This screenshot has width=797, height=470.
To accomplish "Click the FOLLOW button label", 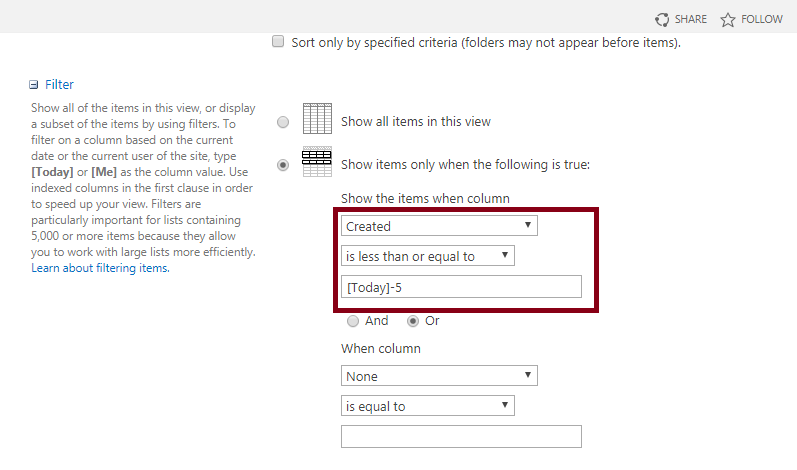I will pyautogui.click(x=761, y=19).
